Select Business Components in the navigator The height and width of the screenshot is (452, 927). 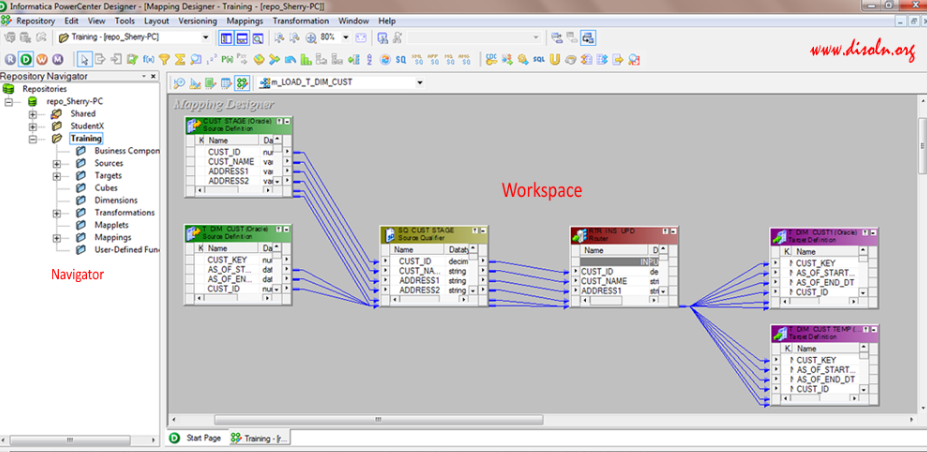pyautogui.click(x=127, y=151)
